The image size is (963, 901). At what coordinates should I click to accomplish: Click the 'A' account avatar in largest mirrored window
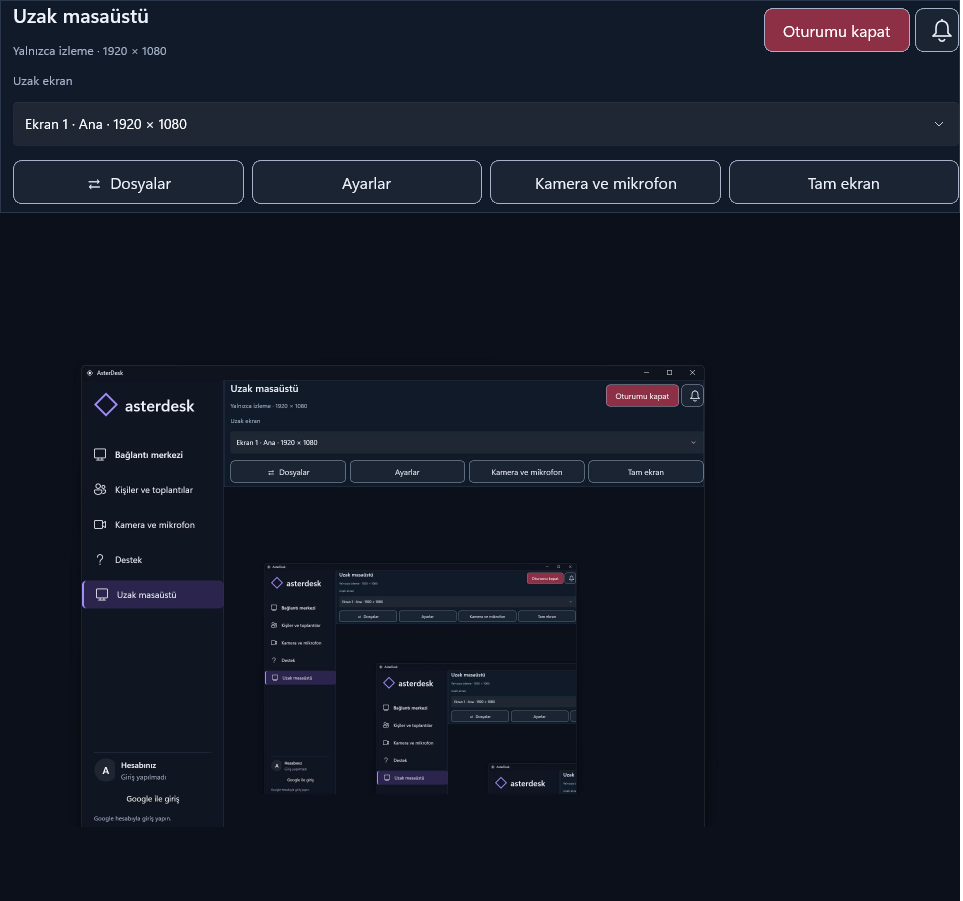(105, 770)
